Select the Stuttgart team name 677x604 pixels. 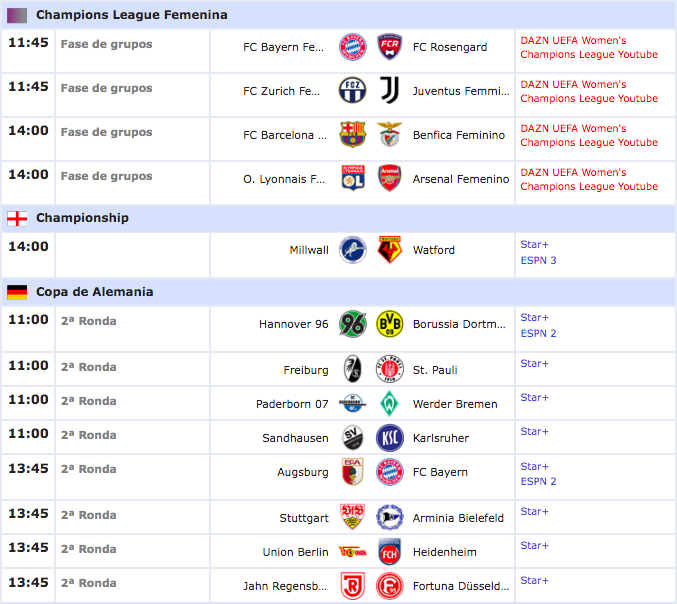coord(304,518)
